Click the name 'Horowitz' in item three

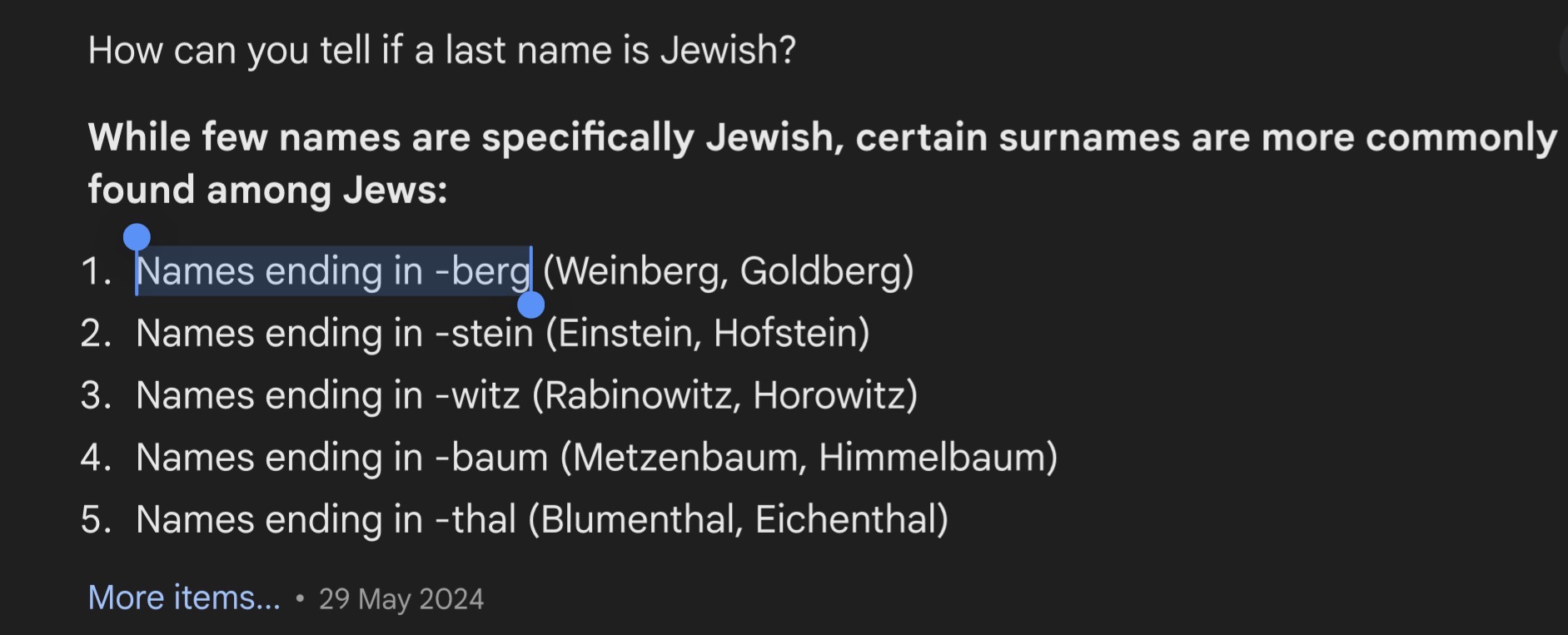pyautogui.click(x=829, y=395)
